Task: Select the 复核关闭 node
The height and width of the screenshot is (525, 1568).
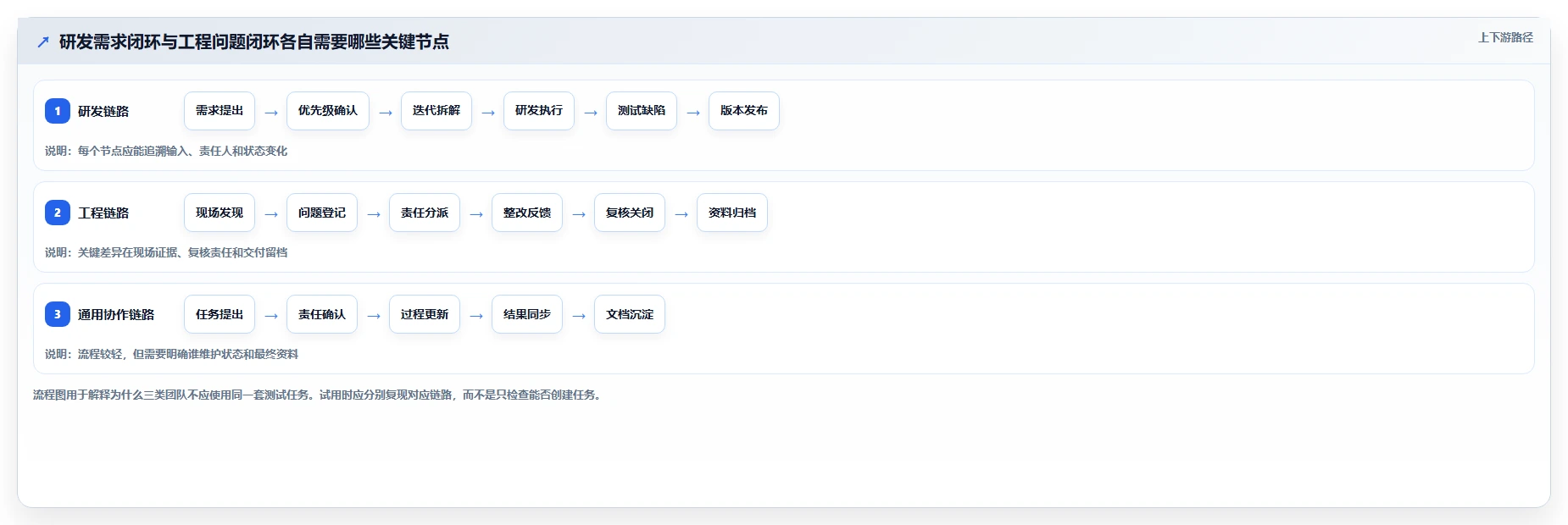Action: 630,213
